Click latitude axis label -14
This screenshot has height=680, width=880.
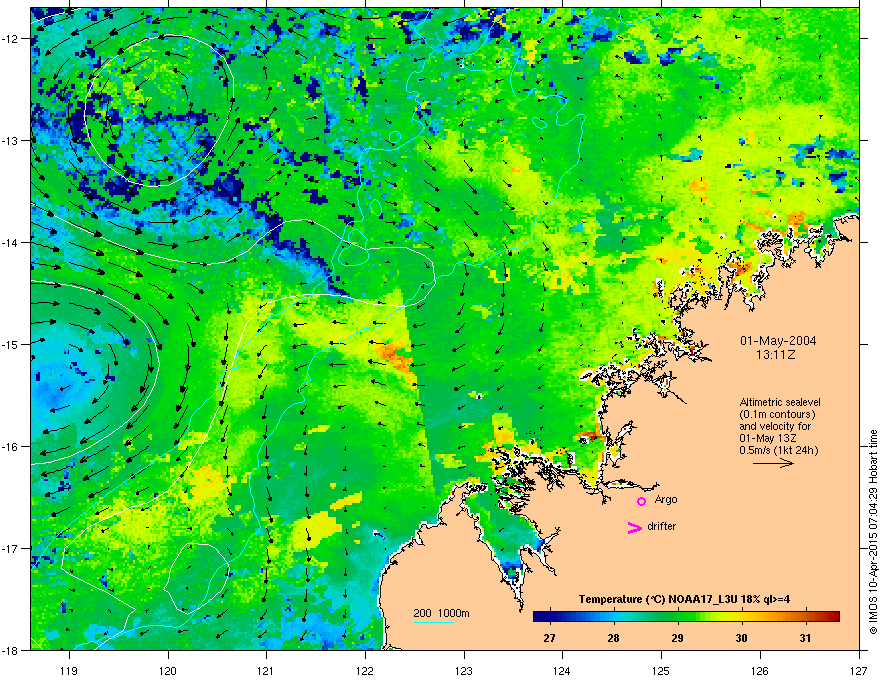11,243
